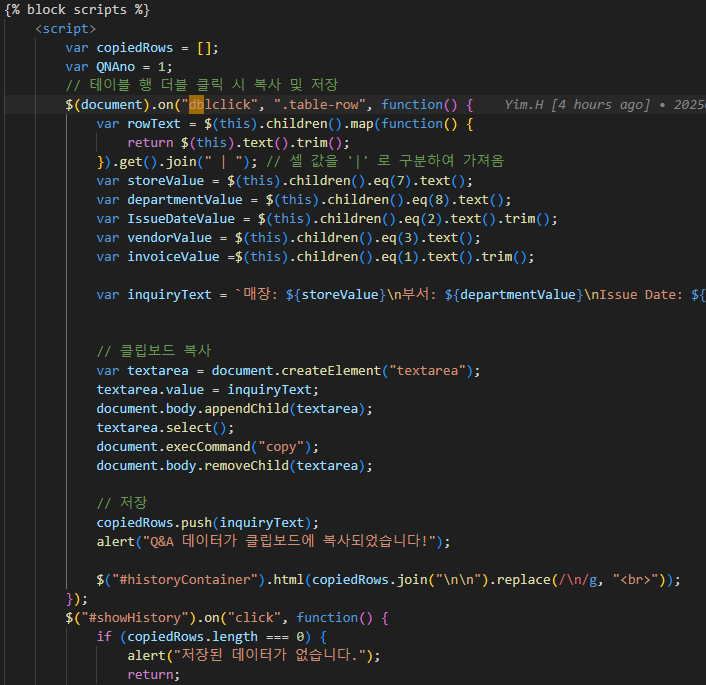The height and width of the screenshot is (685, 706).
Task: Click the 'textarea.select();' line
Action: [x=165, y=427]
